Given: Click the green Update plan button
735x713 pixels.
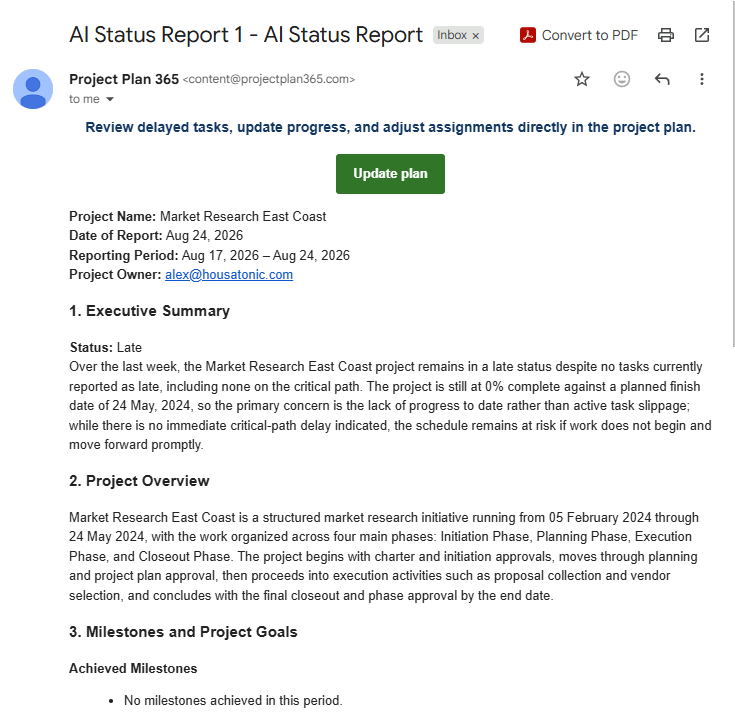Looking at the screenshot, I should pyautogui.click(x=390, y=174).
